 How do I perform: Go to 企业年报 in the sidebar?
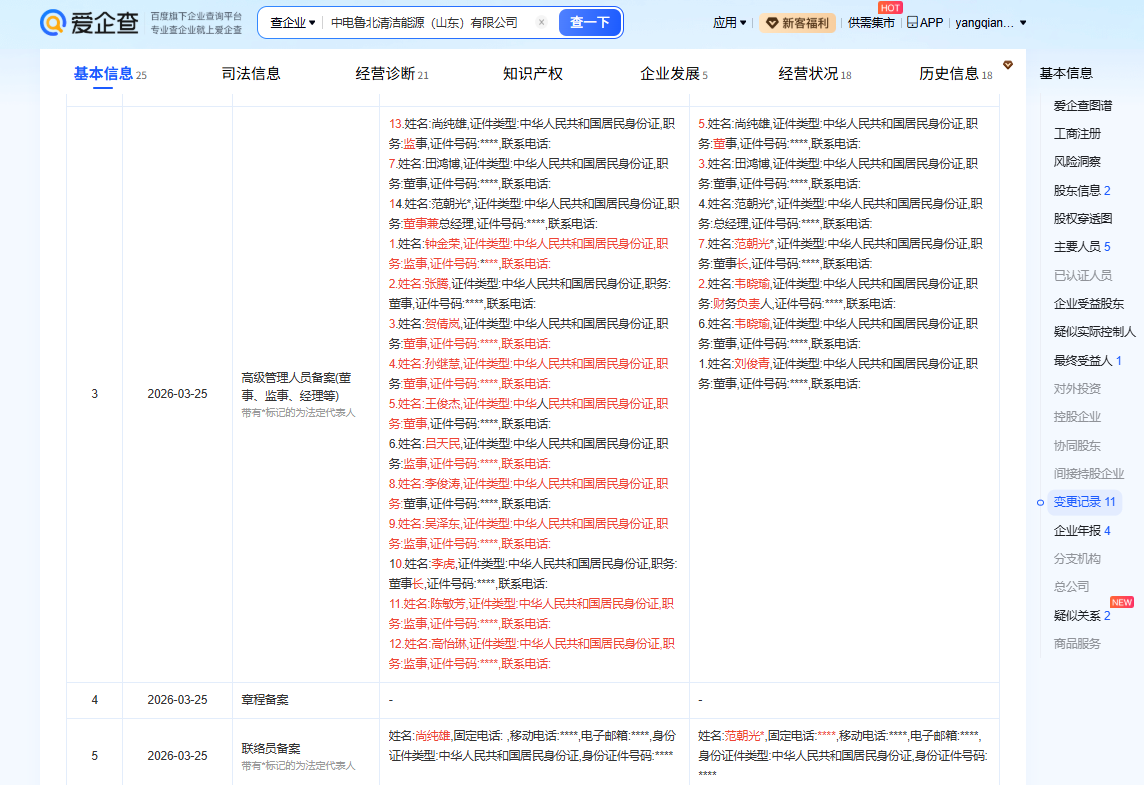pos(1081,530)
